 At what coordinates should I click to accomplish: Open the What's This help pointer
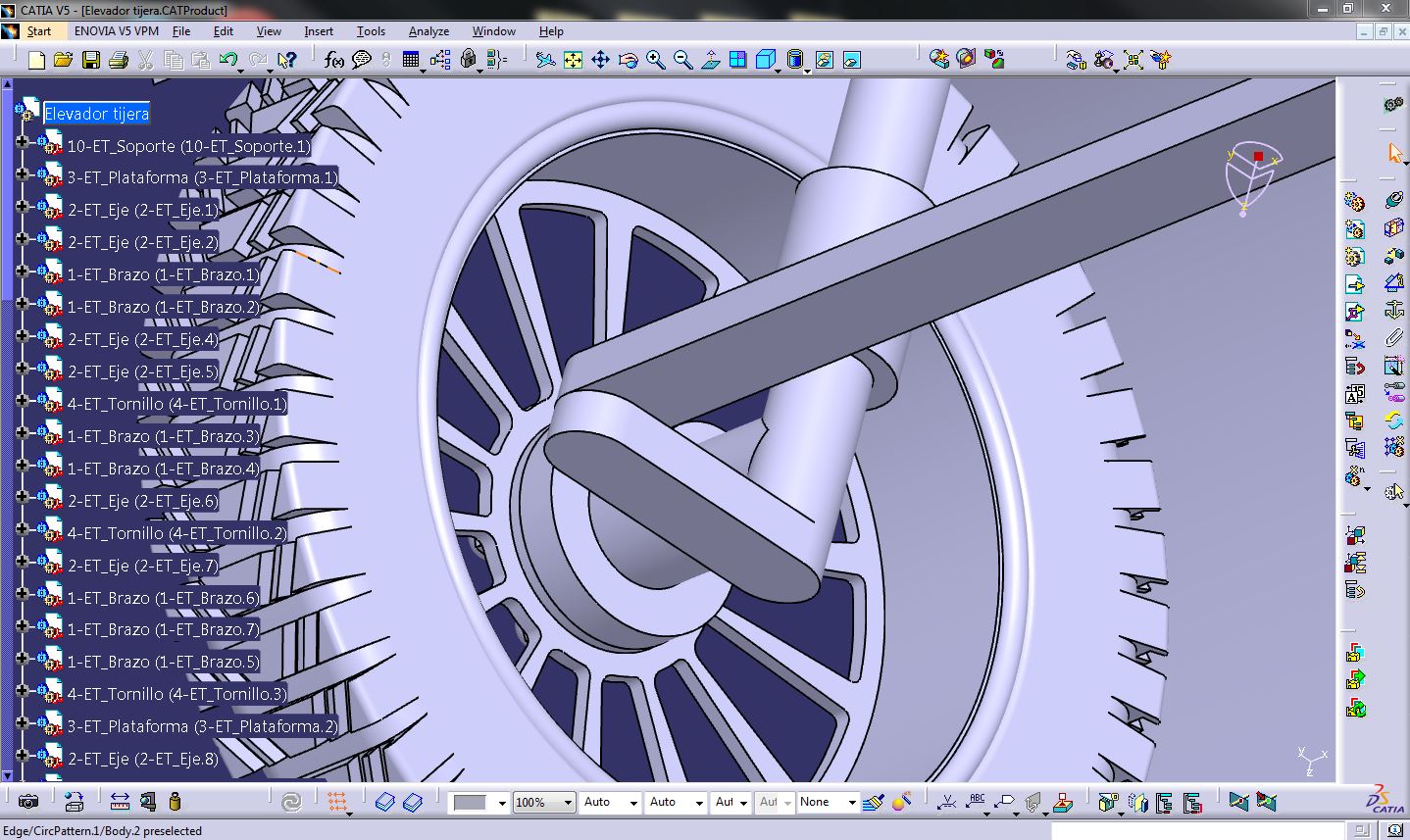coord(286,60)
